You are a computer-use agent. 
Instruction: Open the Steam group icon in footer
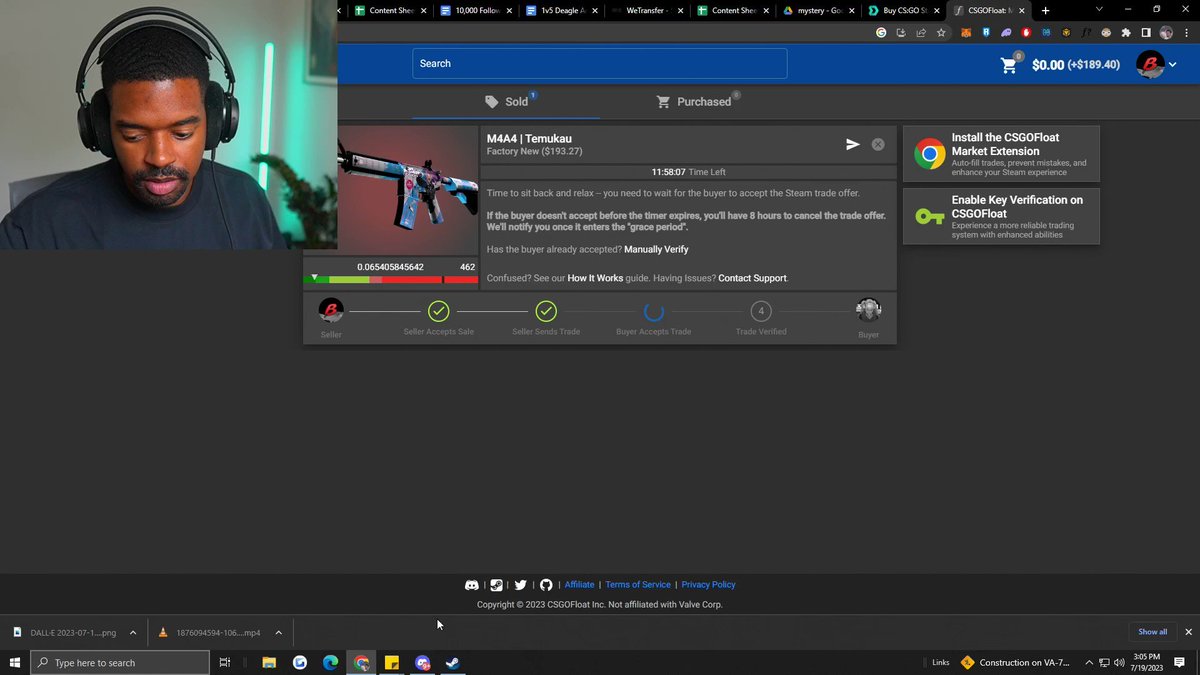pos(497,585)
